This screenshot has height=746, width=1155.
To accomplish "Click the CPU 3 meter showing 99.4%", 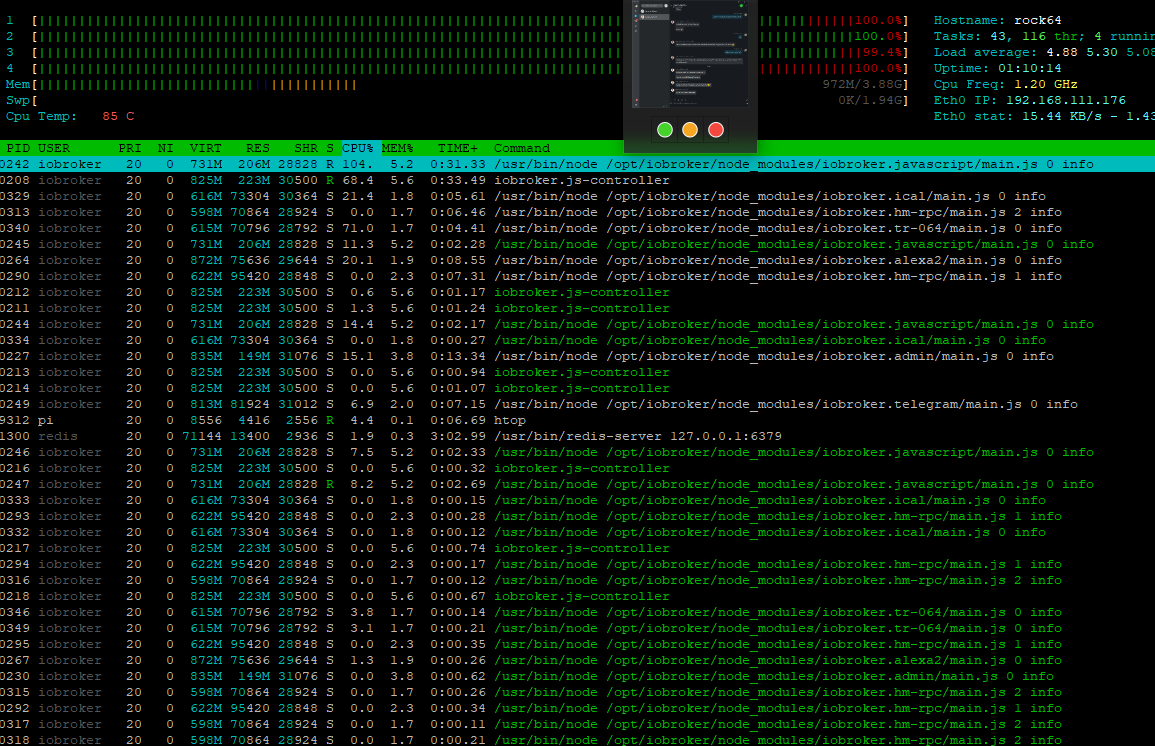I will tap(470, 52).
